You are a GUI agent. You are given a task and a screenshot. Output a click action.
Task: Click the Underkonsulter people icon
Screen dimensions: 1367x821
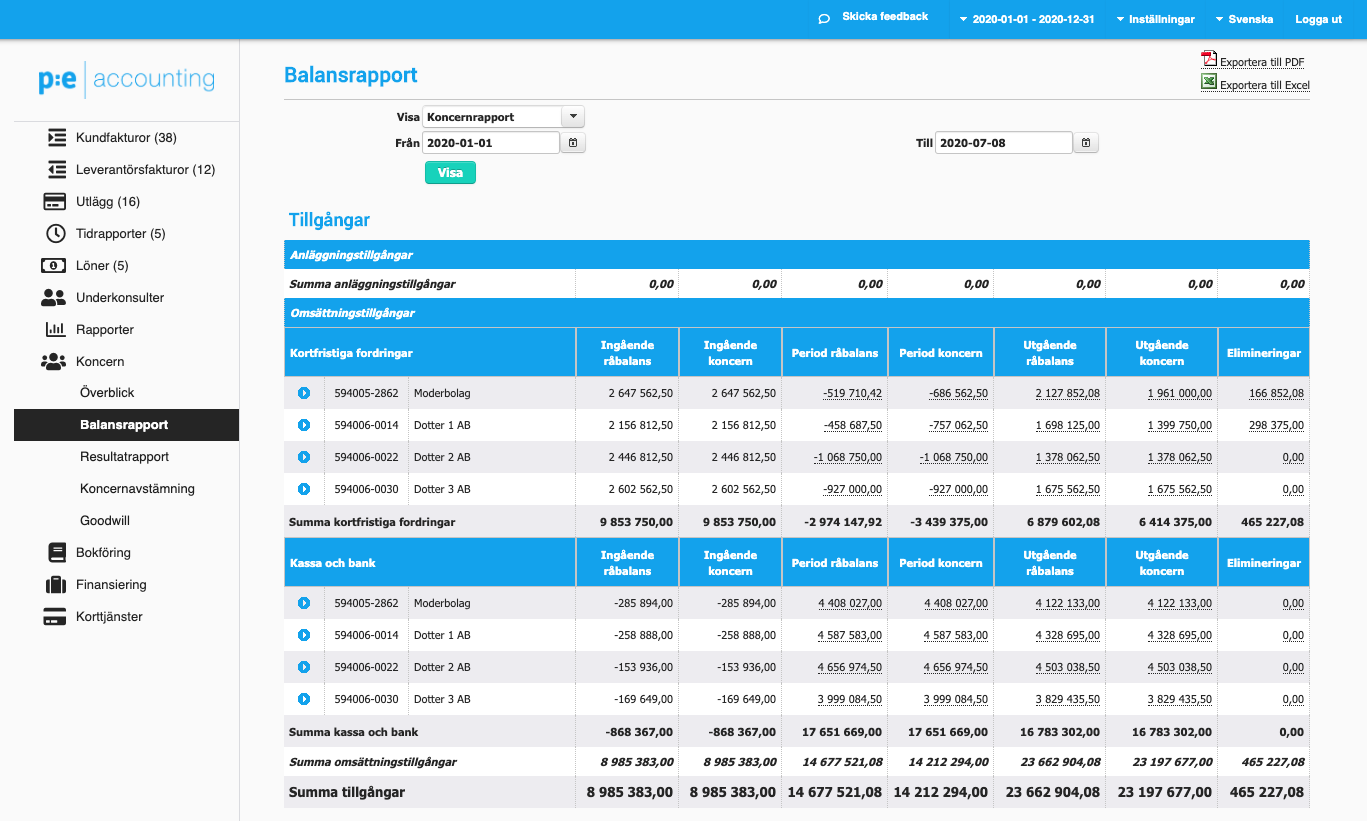[x=53, y=298]
